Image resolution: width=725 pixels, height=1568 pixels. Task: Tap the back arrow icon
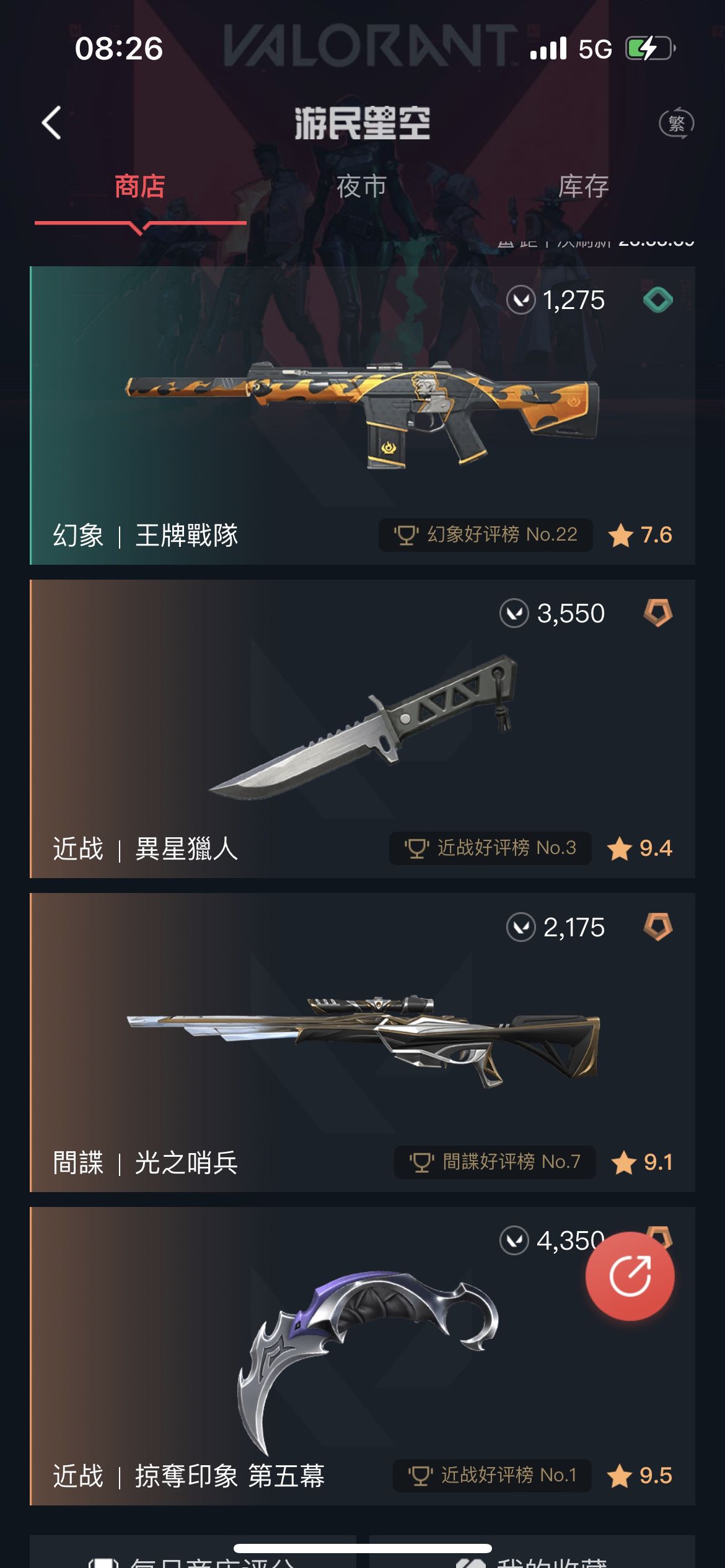point(52,123)
